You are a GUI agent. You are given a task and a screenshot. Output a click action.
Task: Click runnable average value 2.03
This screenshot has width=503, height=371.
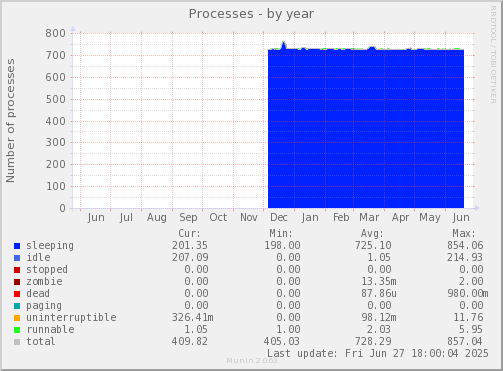(379, 329)
